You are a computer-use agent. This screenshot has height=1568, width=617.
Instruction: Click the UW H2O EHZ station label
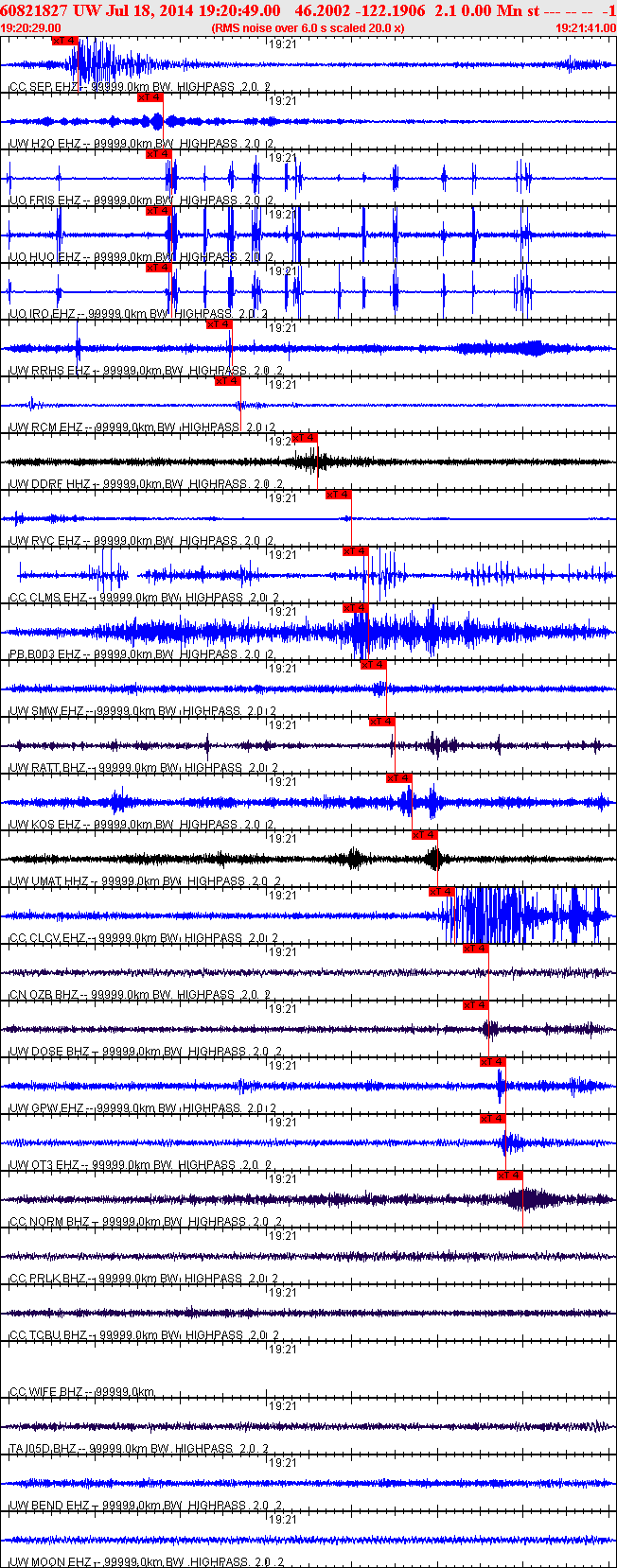[44, 144]
